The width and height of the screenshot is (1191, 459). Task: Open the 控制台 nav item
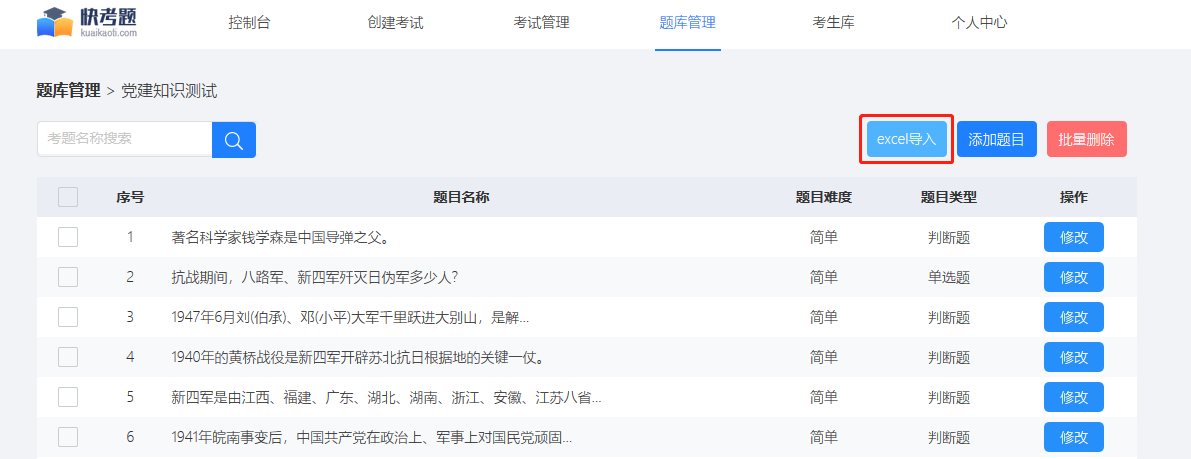coord(249,23)
